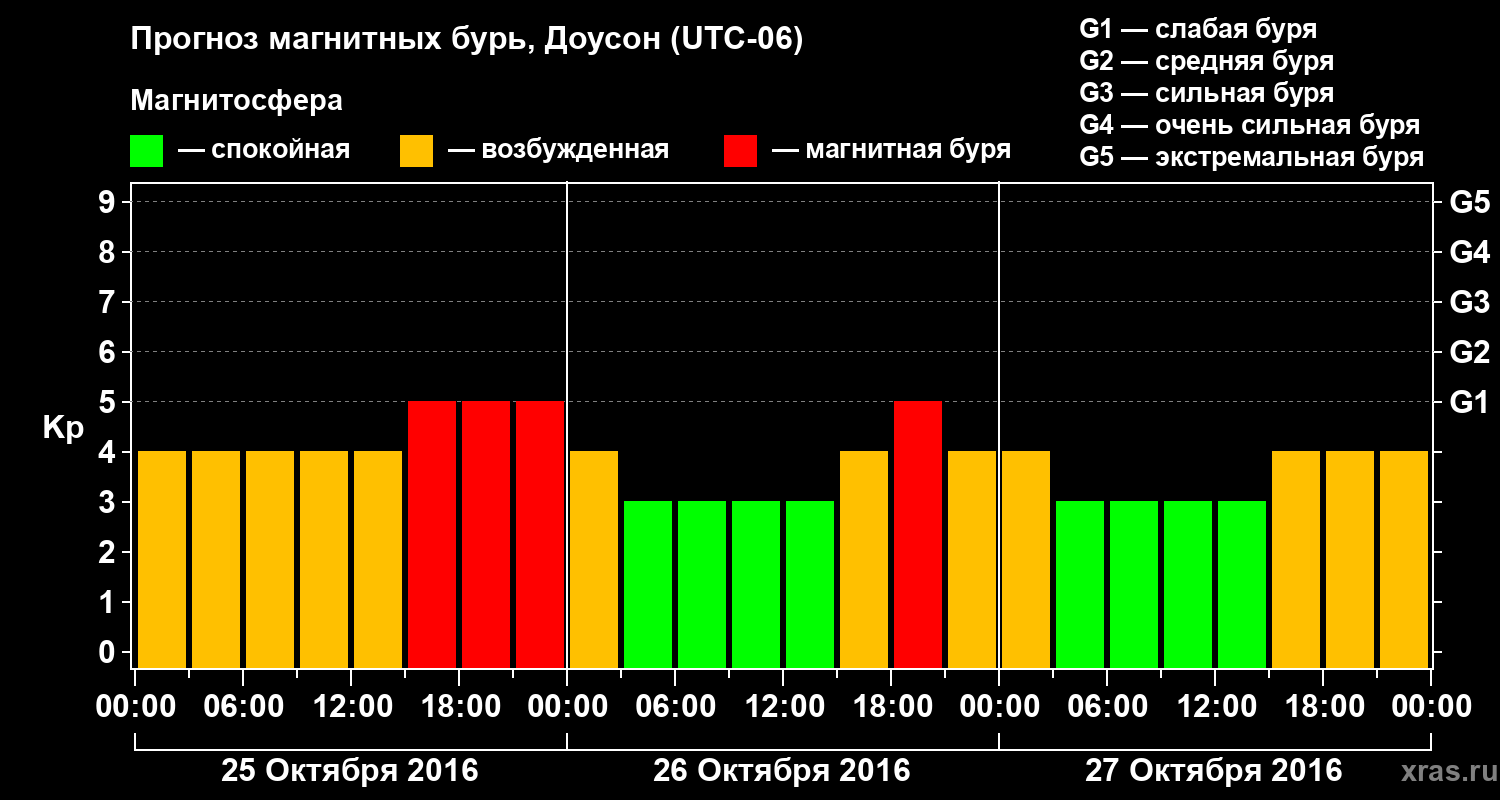Click the 'G3' label on the right axis
This screenshot has width=1500, height=800.
[1469, 303]
